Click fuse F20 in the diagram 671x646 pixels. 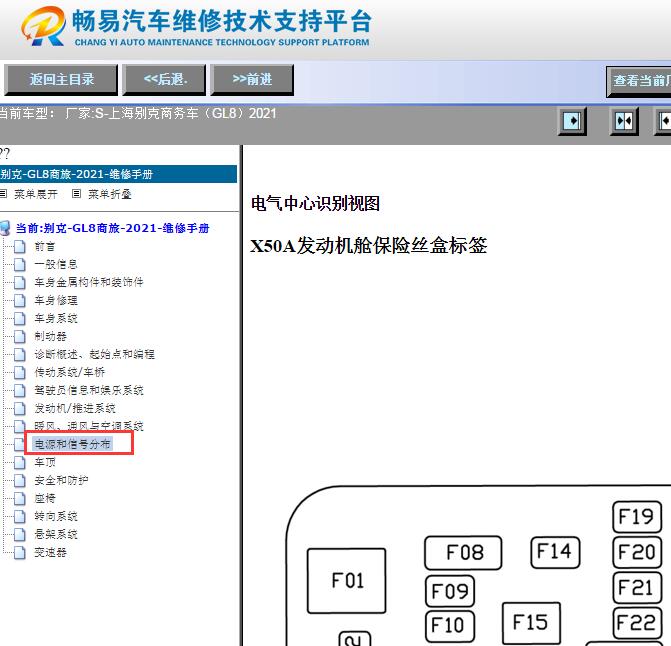coord(637,552)
